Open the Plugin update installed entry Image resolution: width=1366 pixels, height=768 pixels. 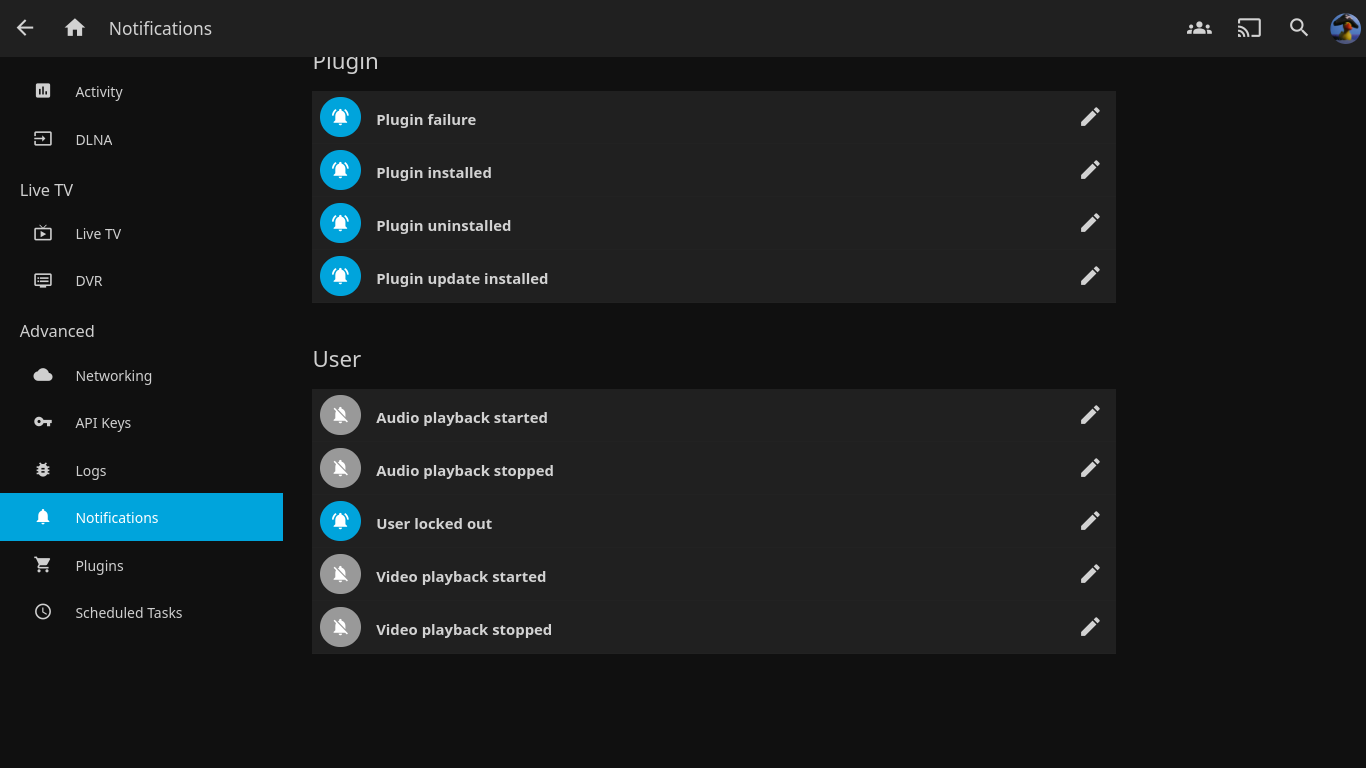[x=462, y=279]
